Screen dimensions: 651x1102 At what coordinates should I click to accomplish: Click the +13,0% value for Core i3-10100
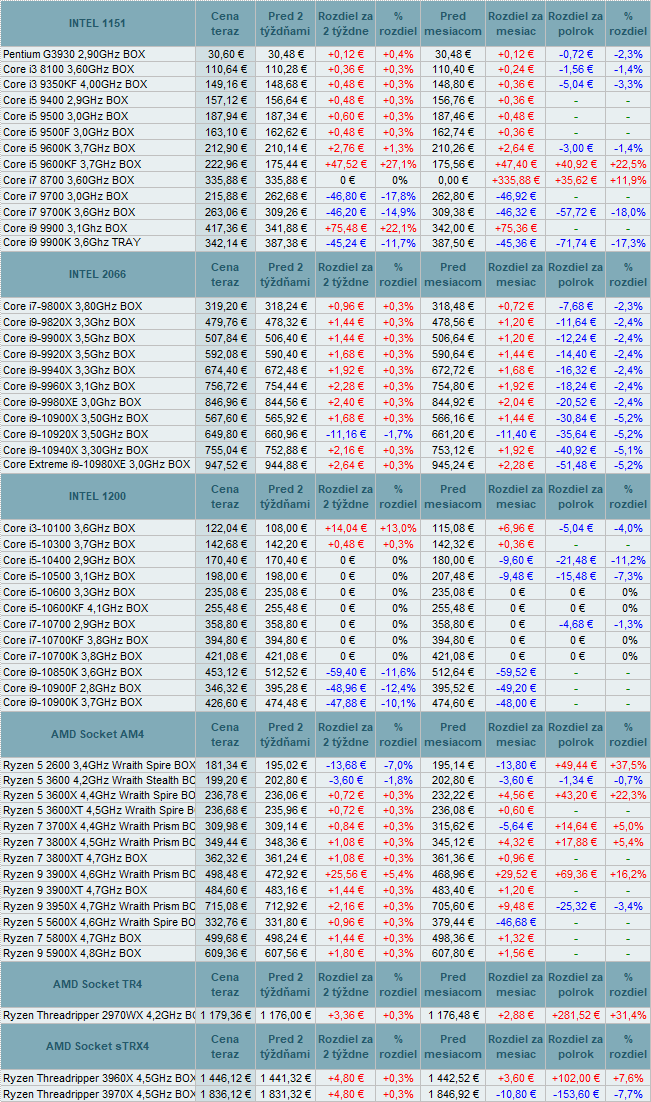(398, 529)
